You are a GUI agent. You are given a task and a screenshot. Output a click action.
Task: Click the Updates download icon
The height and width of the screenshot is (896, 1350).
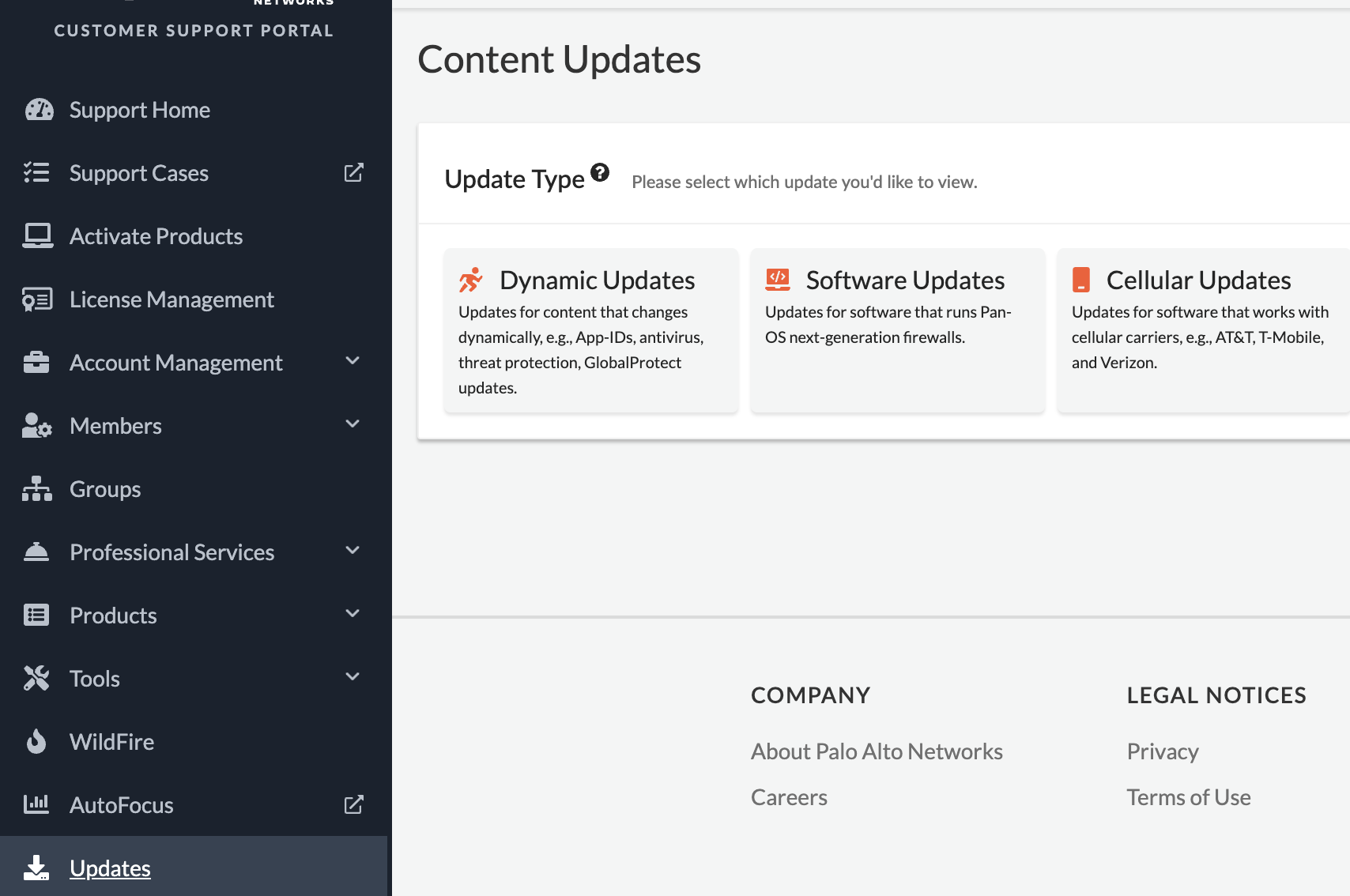point(36,868)
